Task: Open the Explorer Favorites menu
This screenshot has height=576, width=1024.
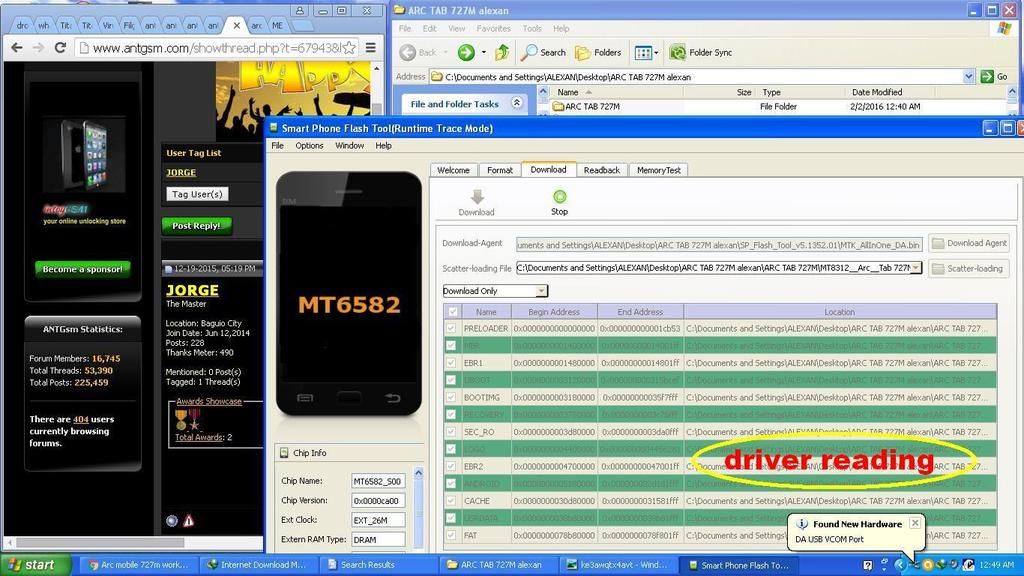Action: pos(493,29)
